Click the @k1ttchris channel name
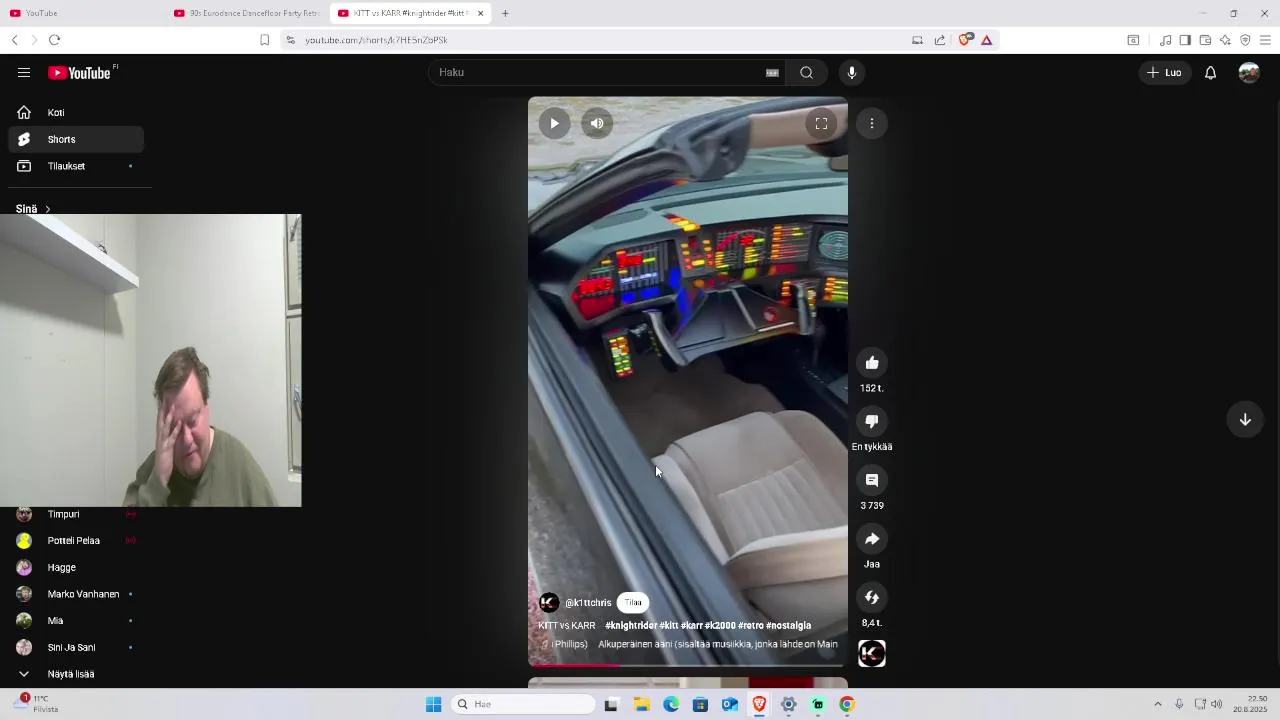Screen dimensions: 1280x720 (x=588, y=603)
